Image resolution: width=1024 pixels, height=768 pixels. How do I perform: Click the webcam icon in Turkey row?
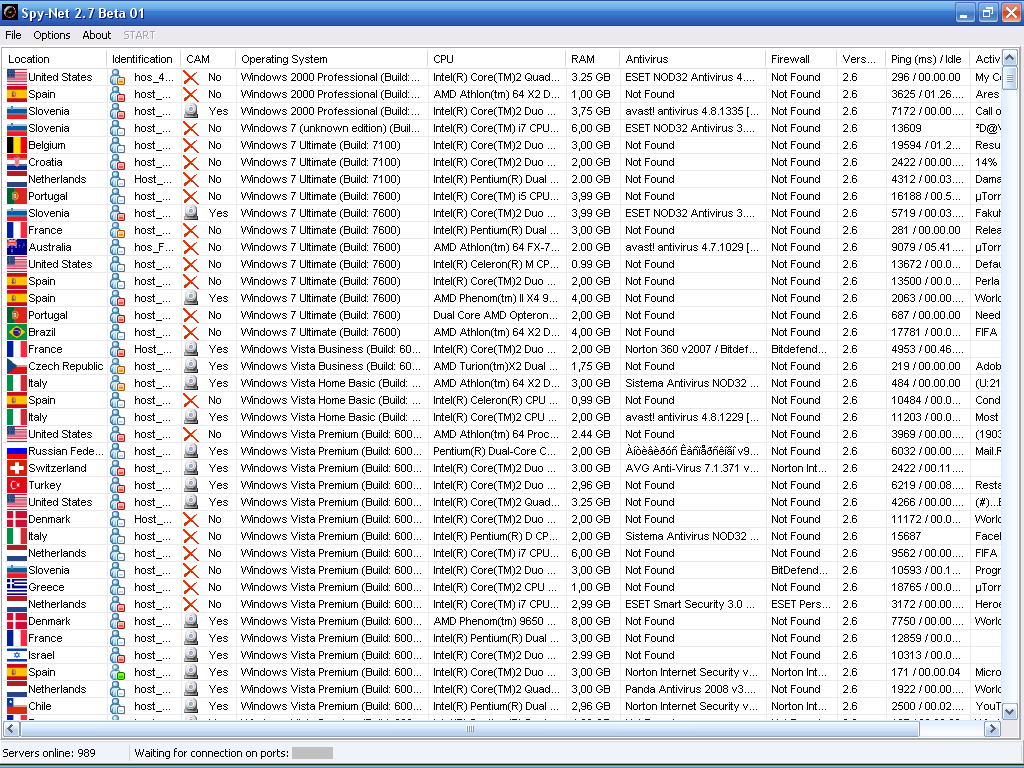[191, 485]
